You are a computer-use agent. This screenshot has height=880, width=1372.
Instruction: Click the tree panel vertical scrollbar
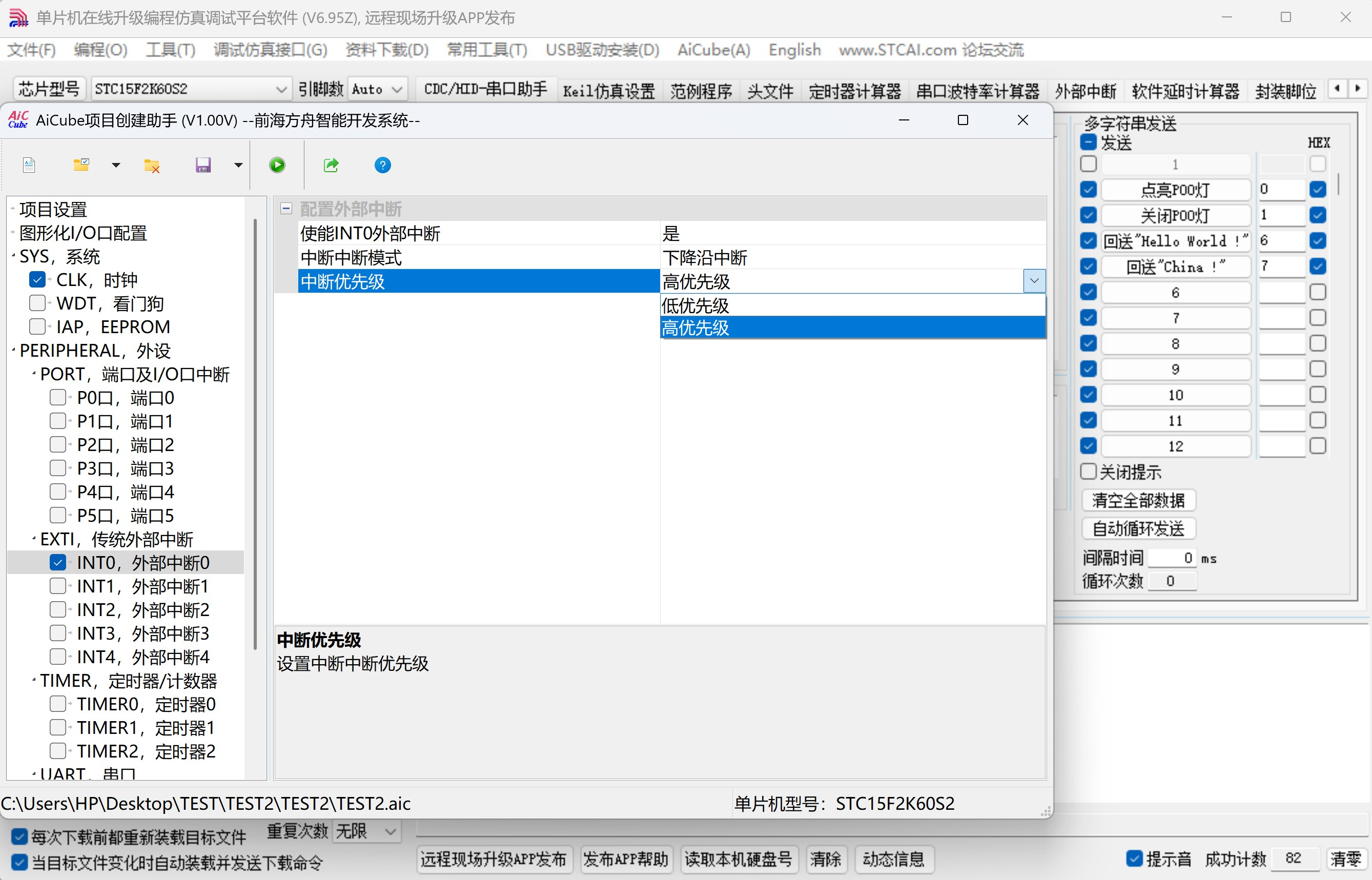tap(255, 434)
